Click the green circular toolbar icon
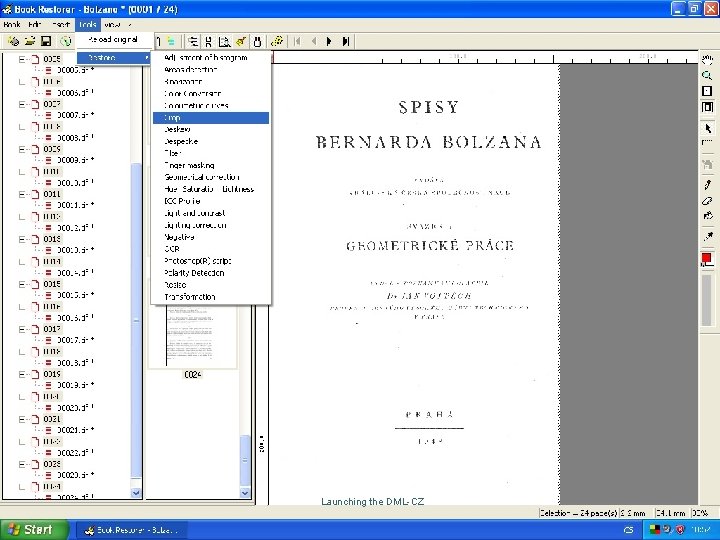The image size is (720, 540). (66, 41)
